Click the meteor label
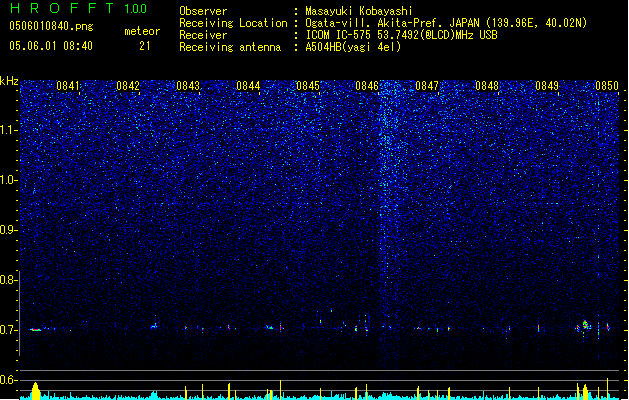 [x=142, y=31]
